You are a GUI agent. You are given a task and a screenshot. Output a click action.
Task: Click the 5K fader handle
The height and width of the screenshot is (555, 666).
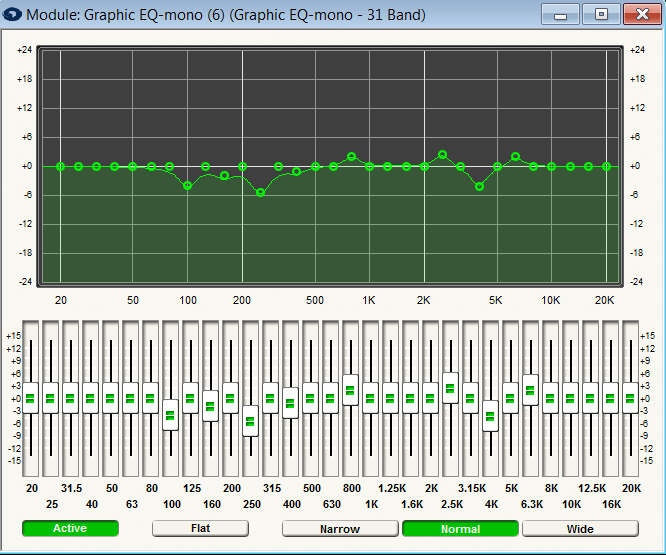tap(510, 398)
